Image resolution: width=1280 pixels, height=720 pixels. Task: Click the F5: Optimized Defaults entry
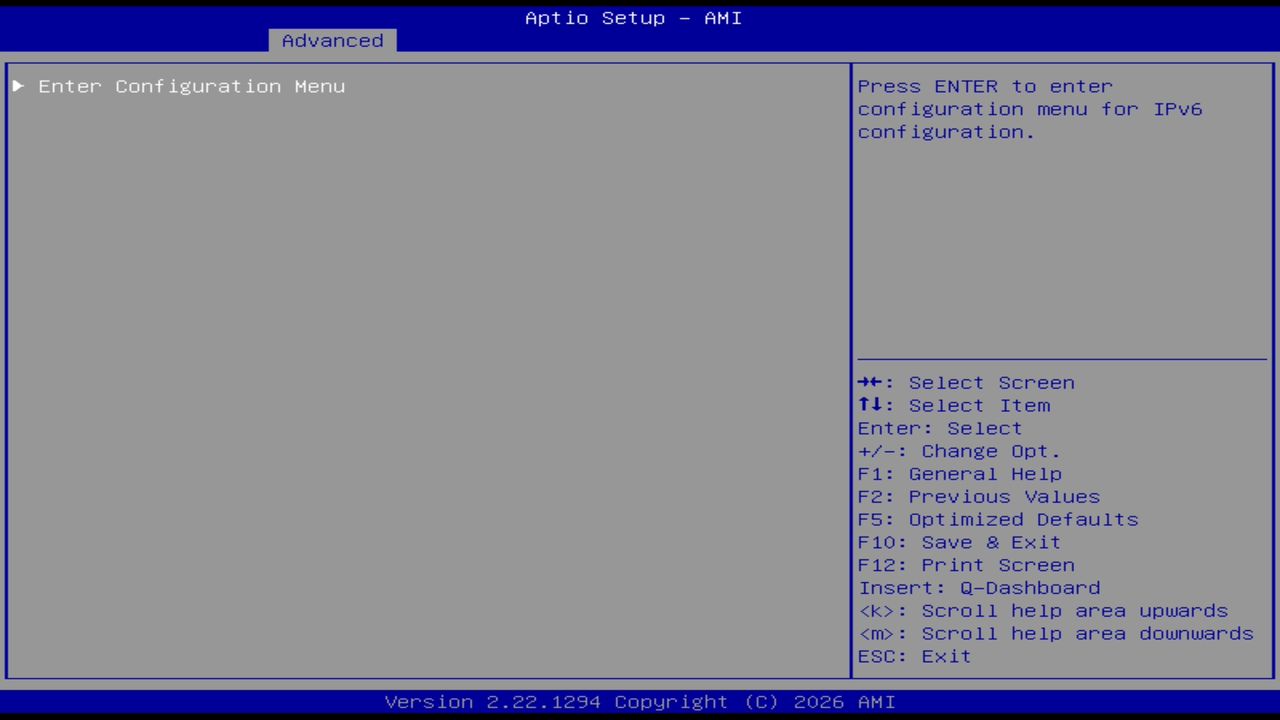(x=997, y=519)
